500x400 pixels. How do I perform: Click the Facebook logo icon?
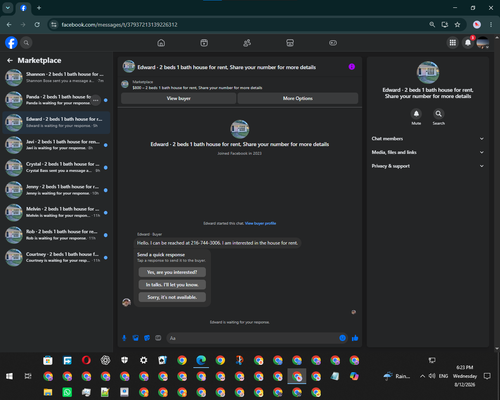[x=11, y=43]
